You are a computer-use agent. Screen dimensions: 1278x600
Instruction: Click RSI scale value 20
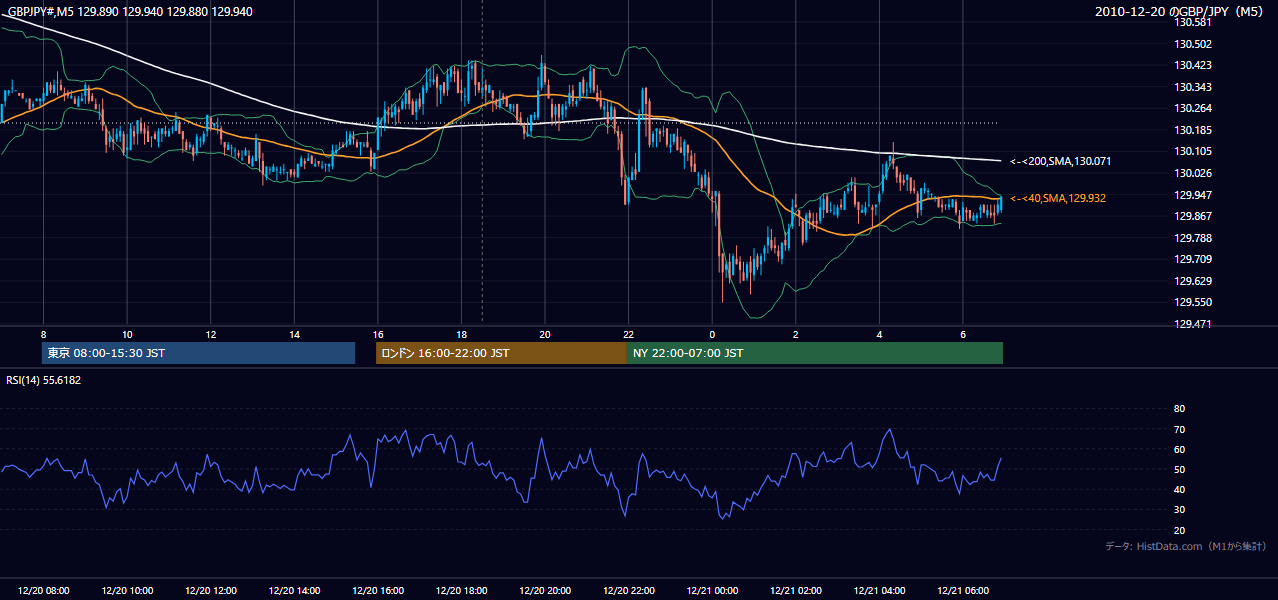(x=1179, y=531)
